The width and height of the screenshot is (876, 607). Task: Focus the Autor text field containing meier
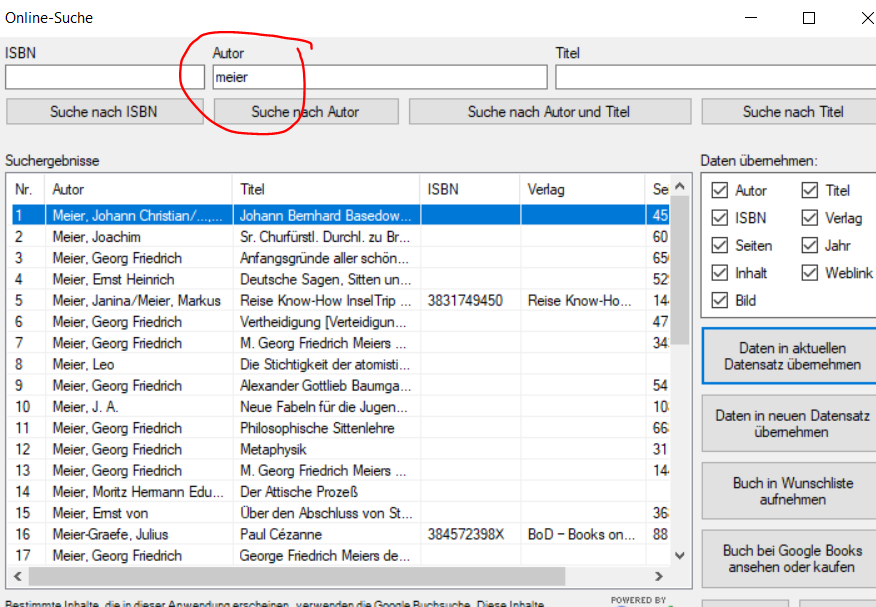click(x=379, y=77)
